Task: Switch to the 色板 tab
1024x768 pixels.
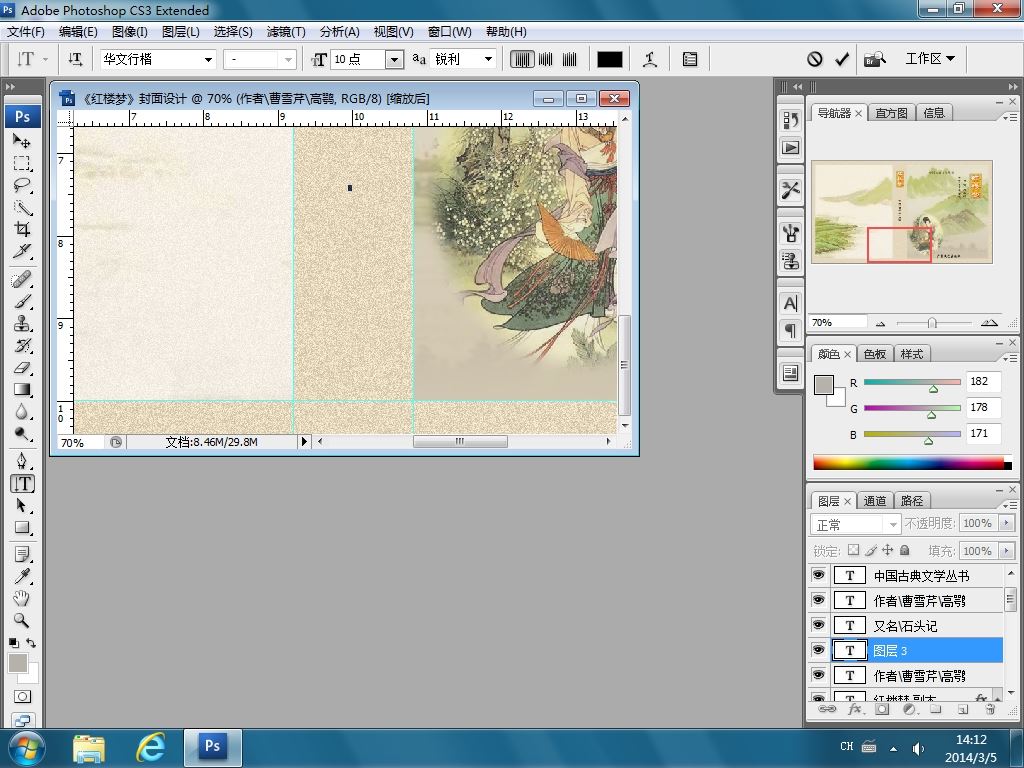Action: pyautogui.click(x=874, y=354)
